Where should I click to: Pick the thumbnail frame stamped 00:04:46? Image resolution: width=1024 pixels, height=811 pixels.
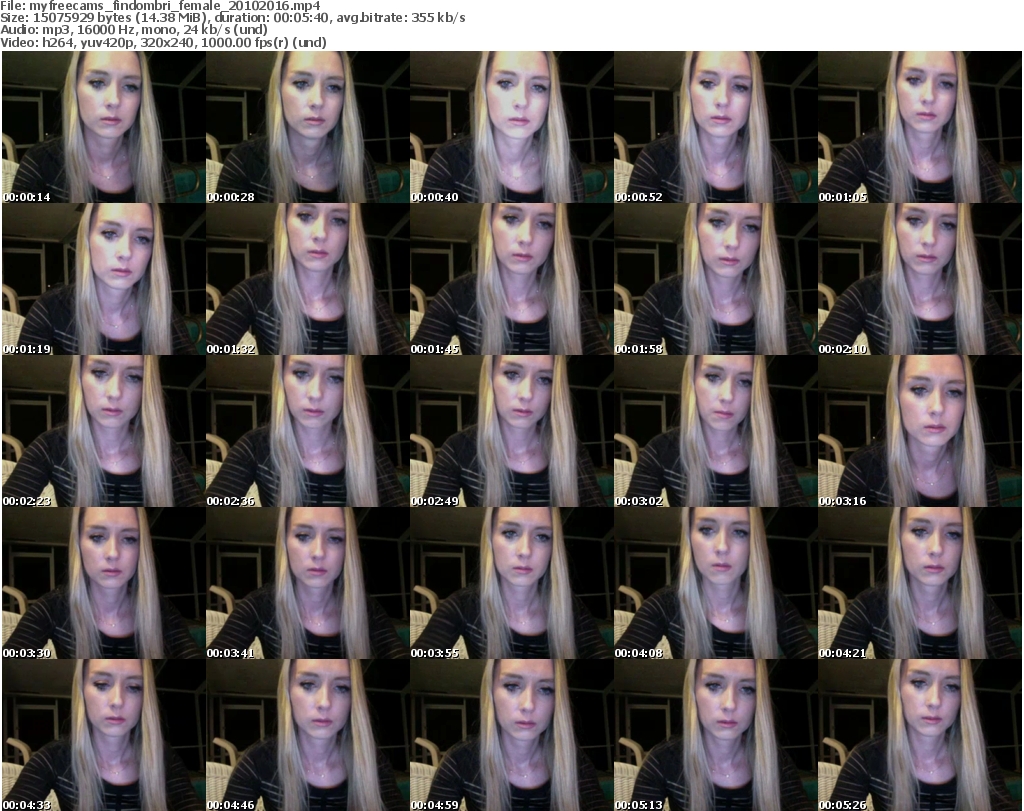coord(308,735)
